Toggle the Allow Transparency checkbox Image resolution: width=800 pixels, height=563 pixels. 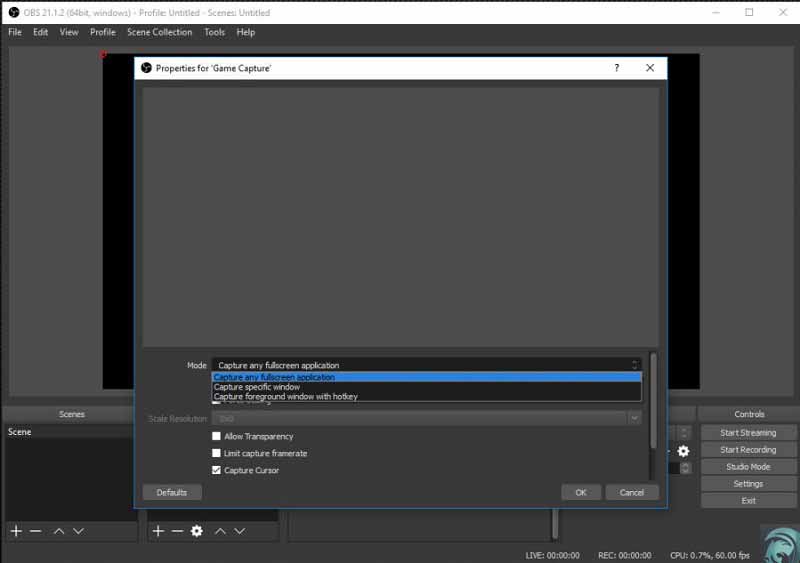tap(216, 436)
